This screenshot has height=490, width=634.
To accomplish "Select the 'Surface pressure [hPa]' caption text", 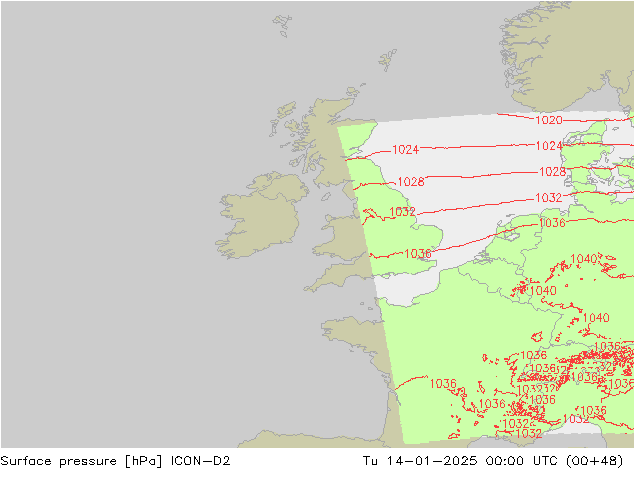I will pos(81,461).
